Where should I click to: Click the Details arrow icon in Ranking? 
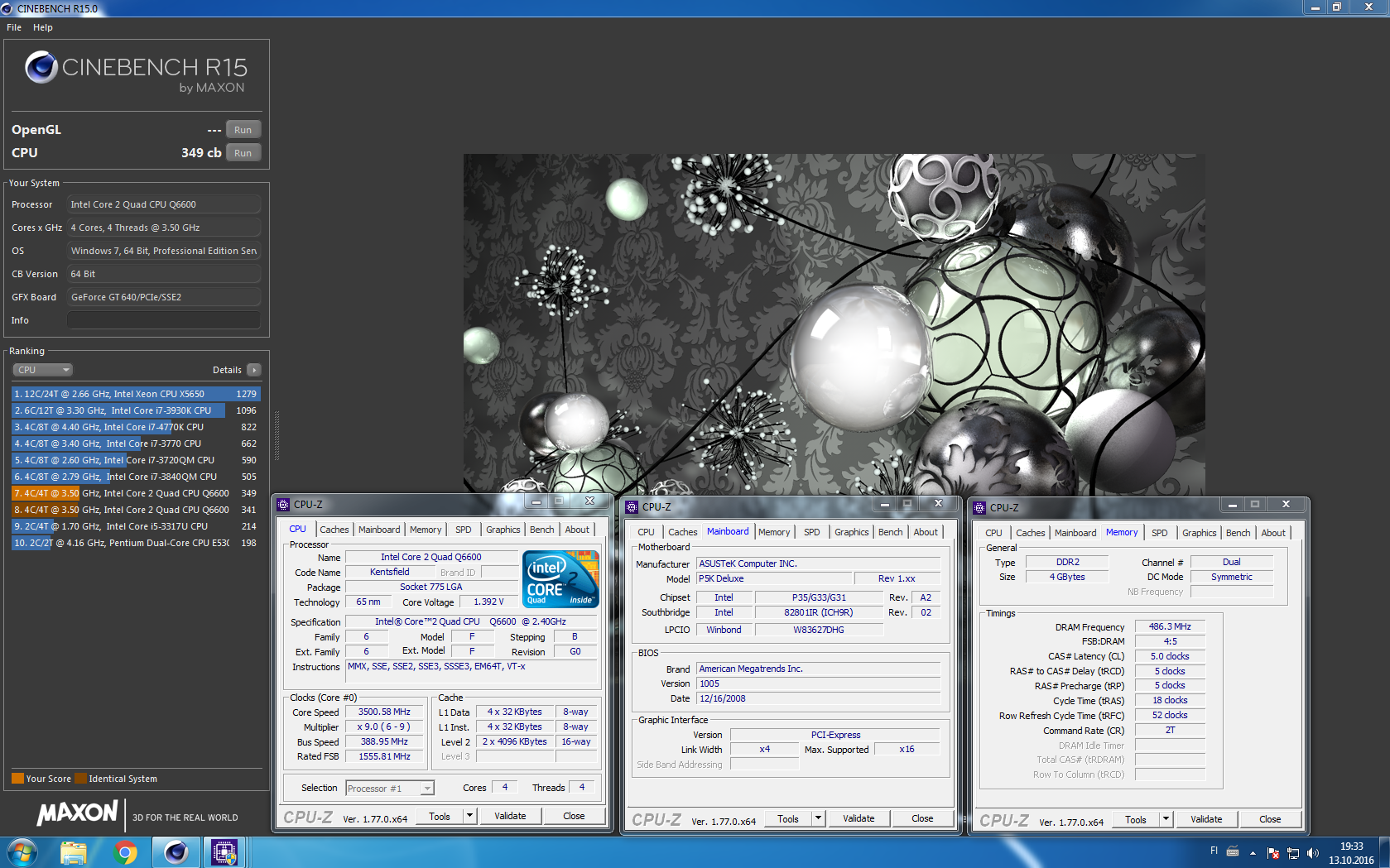point(254,370)
